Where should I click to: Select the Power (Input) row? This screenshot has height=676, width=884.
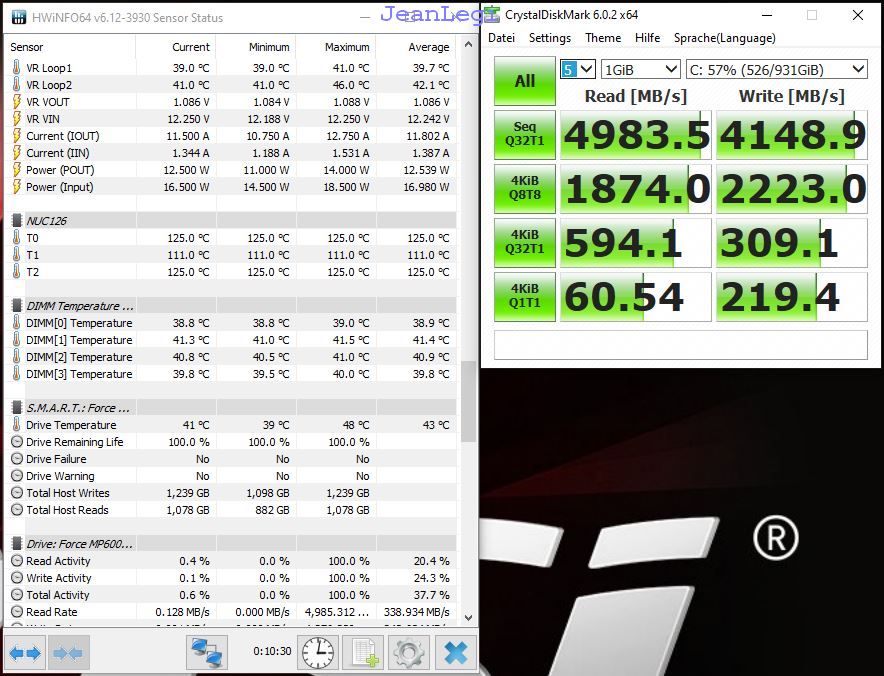232,187
